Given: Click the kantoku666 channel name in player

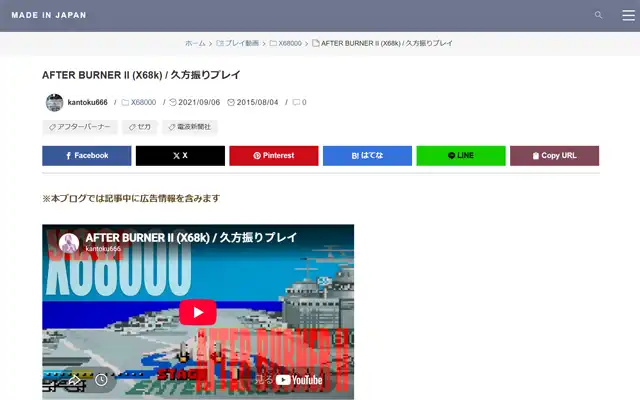Looking at the screenshot, I should (x=103, y=249).
